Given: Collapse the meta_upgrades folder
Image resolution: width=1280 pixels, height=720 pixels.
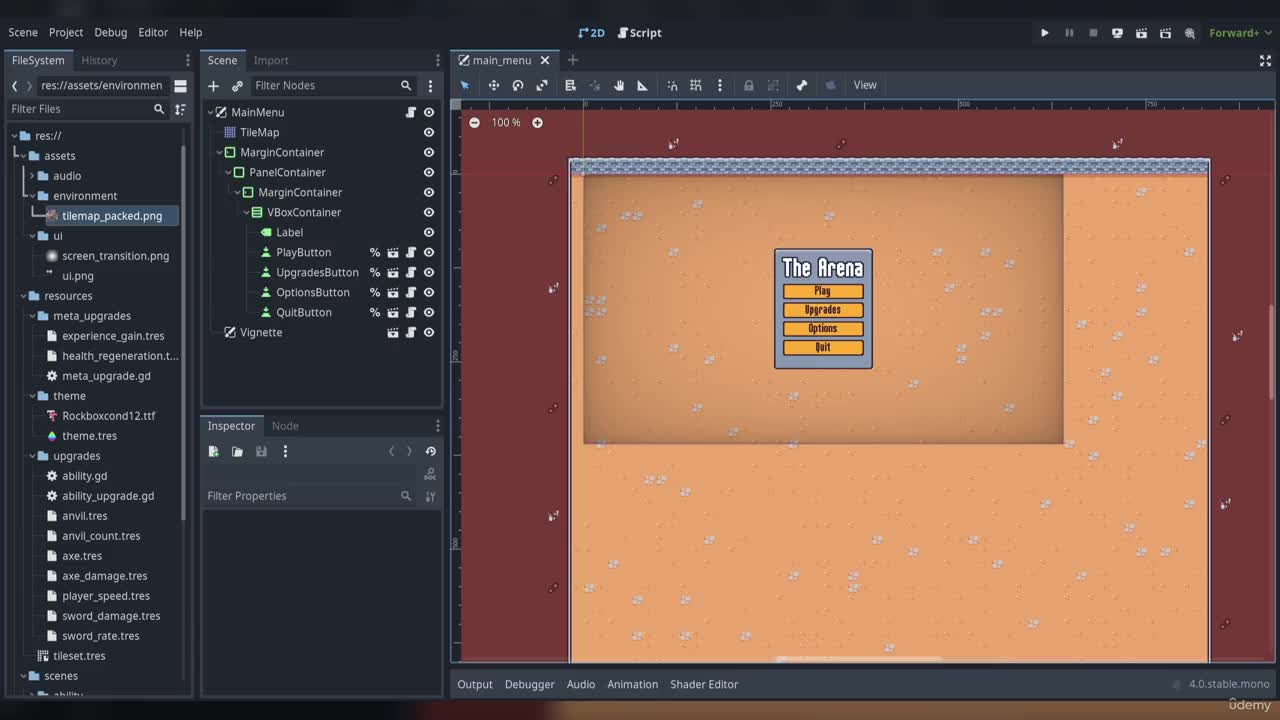Looking at the screenshot, I should pyautogui.click(x=32, y=316).
